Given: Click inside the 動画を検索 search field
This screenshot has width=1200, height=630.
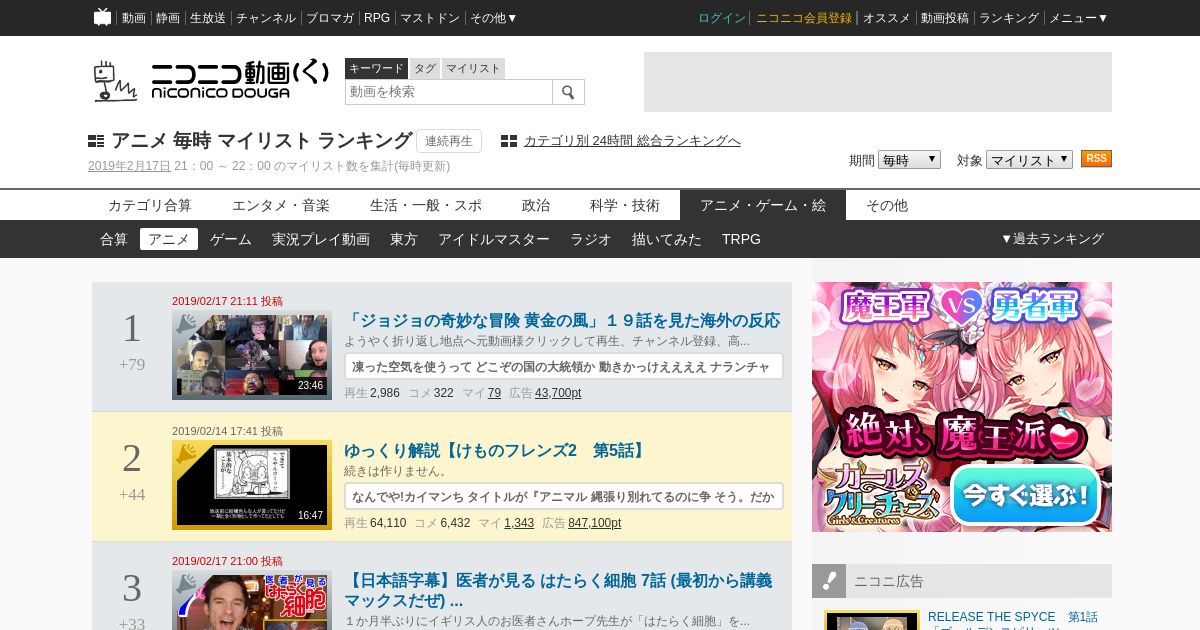Looking at the screenshot, I should coord(449,92).
